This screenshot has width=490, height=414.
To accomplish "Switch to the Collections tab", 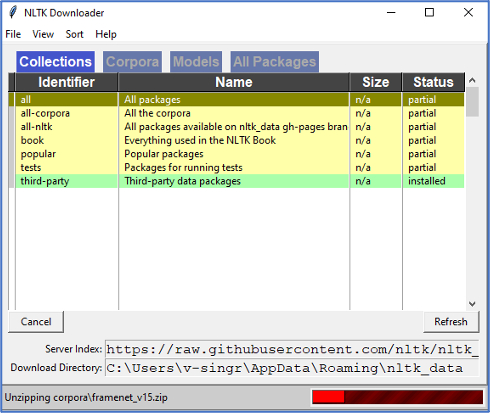I will 55,62.
